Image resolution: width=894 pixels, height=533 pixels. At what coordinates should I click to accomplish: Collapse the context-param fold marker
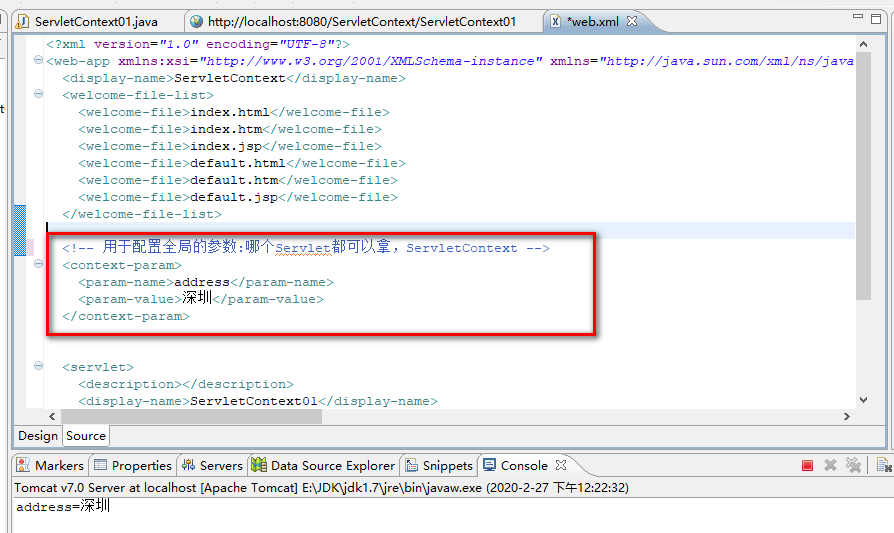pyautogui.click(x=38, y=264)
